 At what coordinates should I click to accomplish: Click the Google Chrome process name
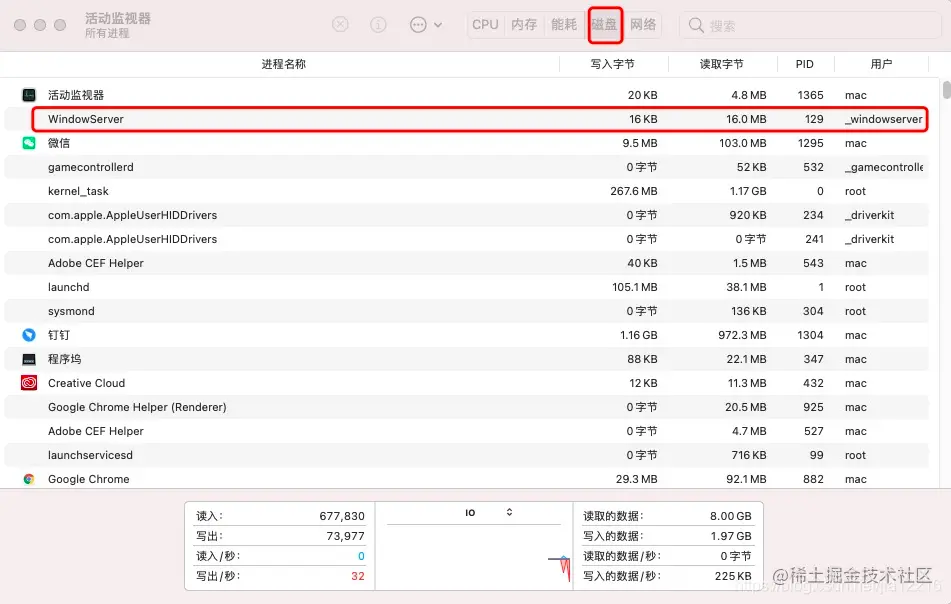(89, 479)
